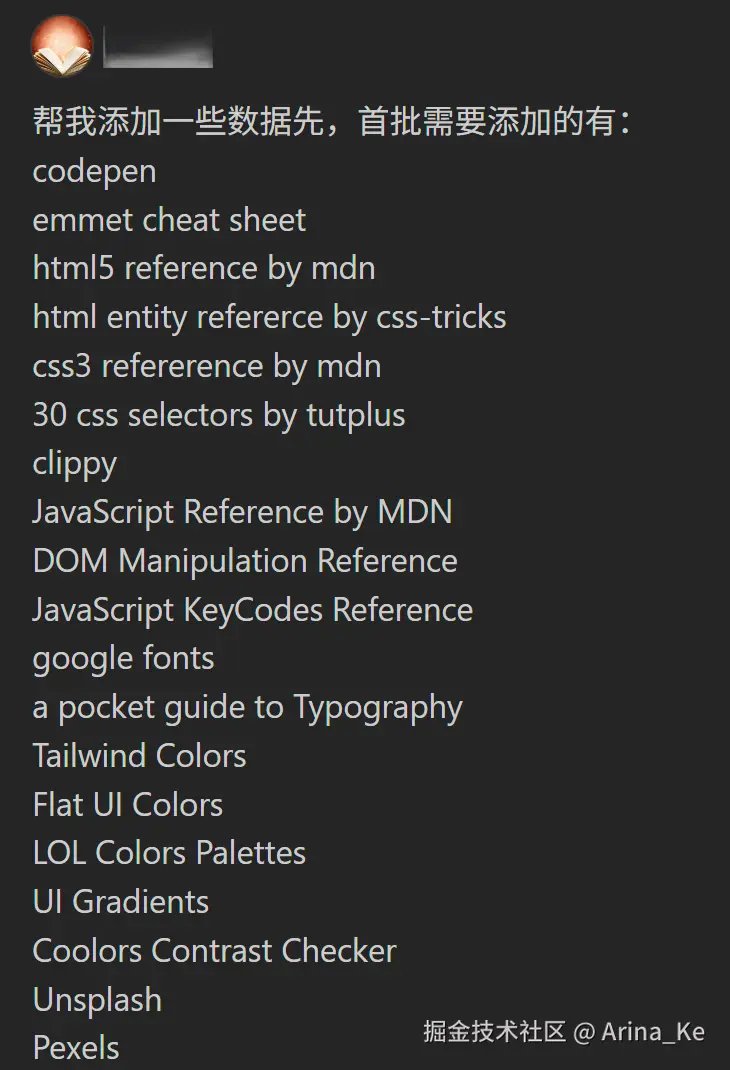Click the 'Flat UI Colors' line
The height and width of the screenshot is (1070, 730).
127,805
